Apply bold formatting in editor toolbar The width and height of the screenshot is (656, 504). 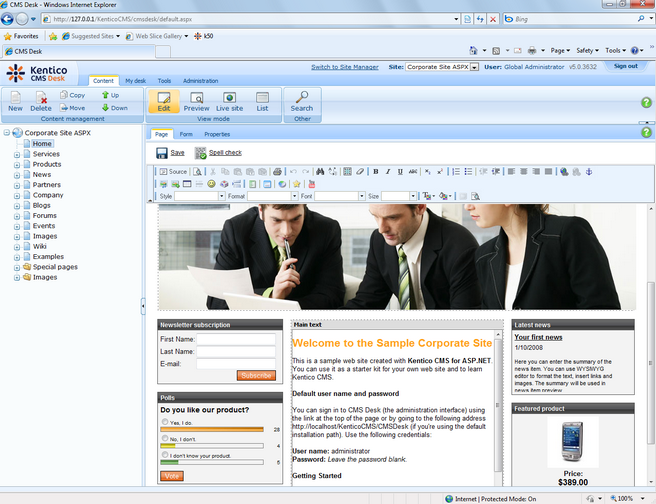(x=375, y=171)
